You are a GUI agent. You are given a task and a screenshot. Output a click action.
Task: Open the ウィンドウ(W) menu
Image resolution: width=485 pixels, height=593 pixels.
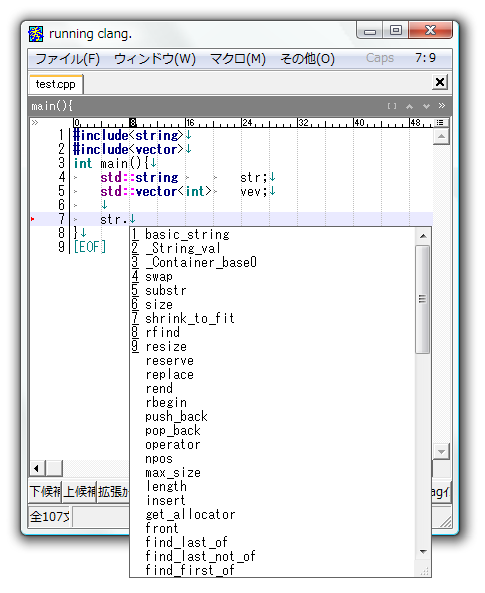coord(155,59)
